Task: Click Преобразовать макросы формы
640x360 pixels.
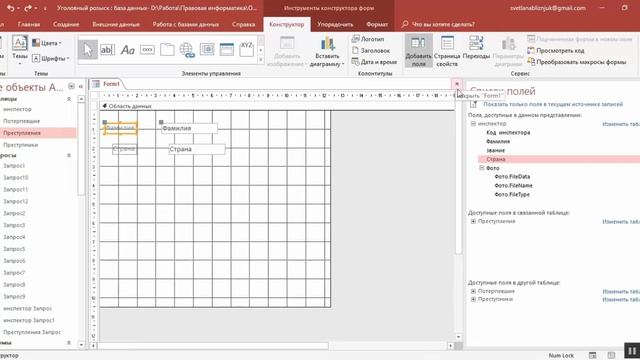Action: [x=577, y=62]
